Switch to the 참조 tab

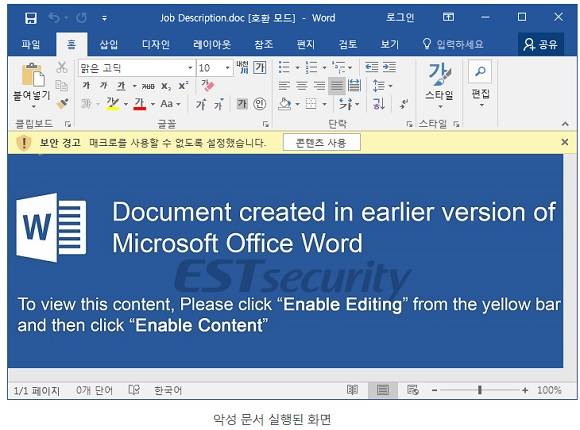click(x=263, y=44)
